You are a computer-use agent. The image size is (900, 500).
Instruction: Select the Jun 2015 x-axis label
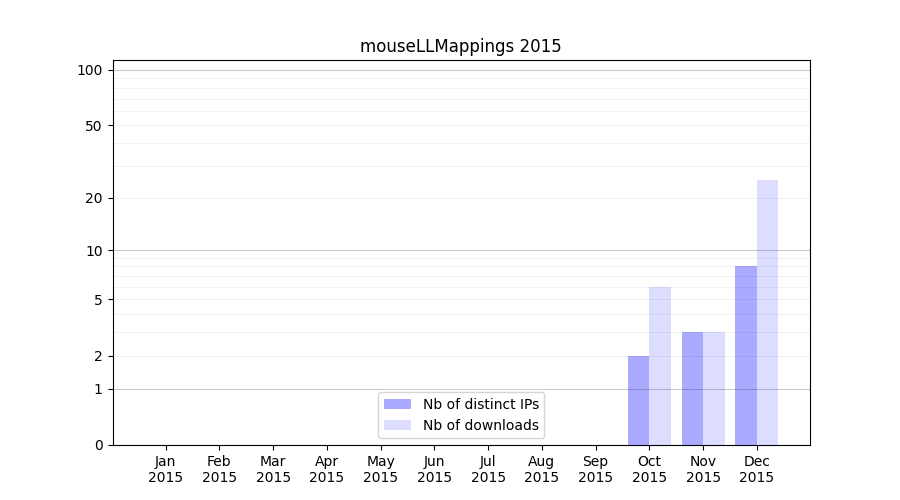[x=434, y=469]
